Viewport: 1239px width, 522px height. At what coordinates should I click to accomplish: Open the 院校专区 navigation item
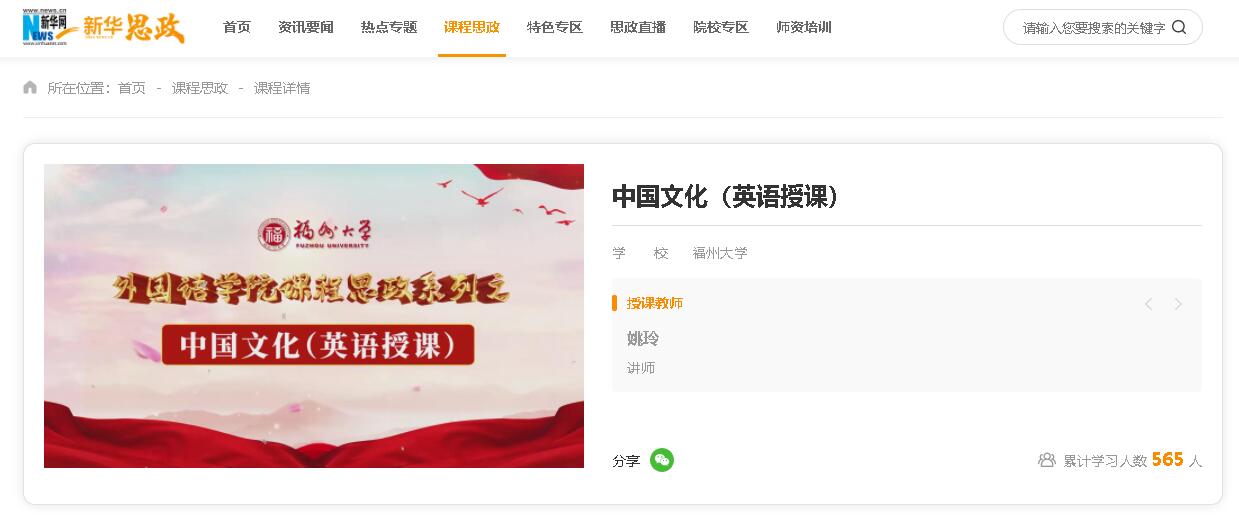721,27
